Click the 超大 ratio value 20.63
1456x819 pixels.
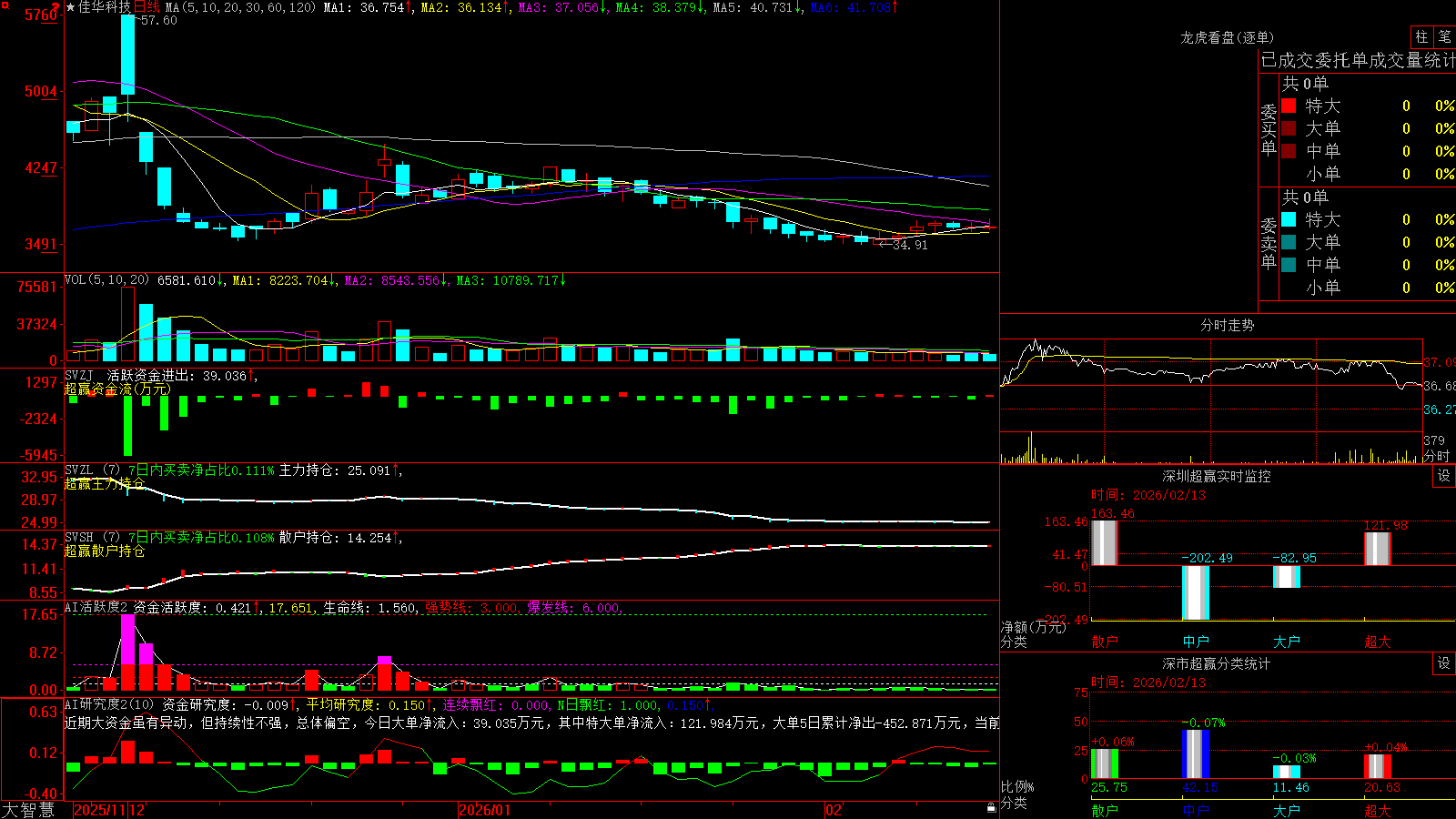(x=1381, y=787)
